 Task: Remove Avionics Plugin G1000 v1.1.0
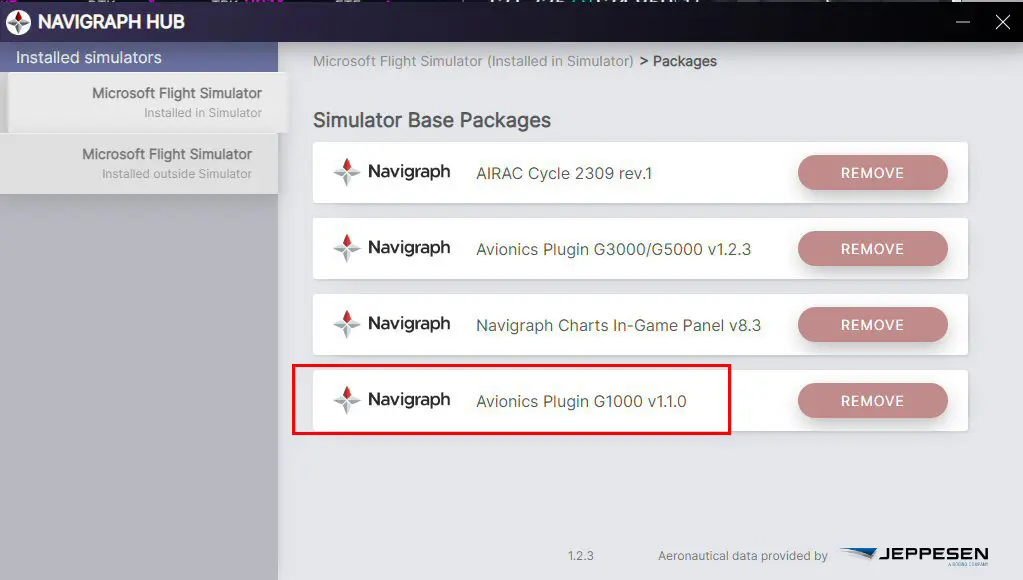coord(872,401)
